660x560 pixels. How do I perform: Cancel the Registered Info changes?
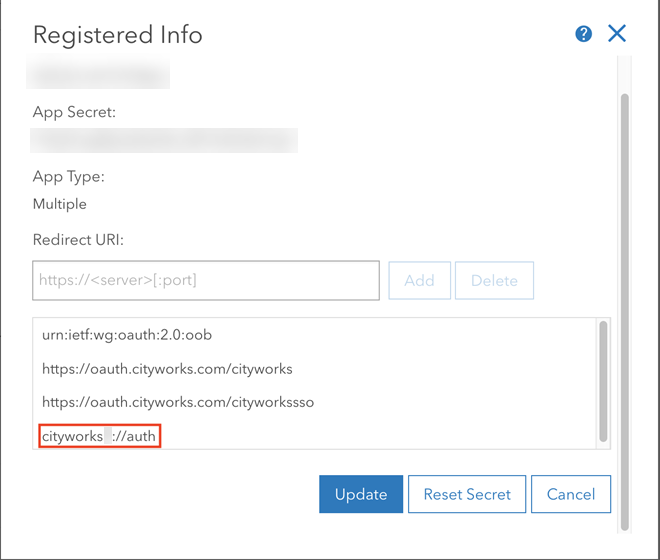571,494
